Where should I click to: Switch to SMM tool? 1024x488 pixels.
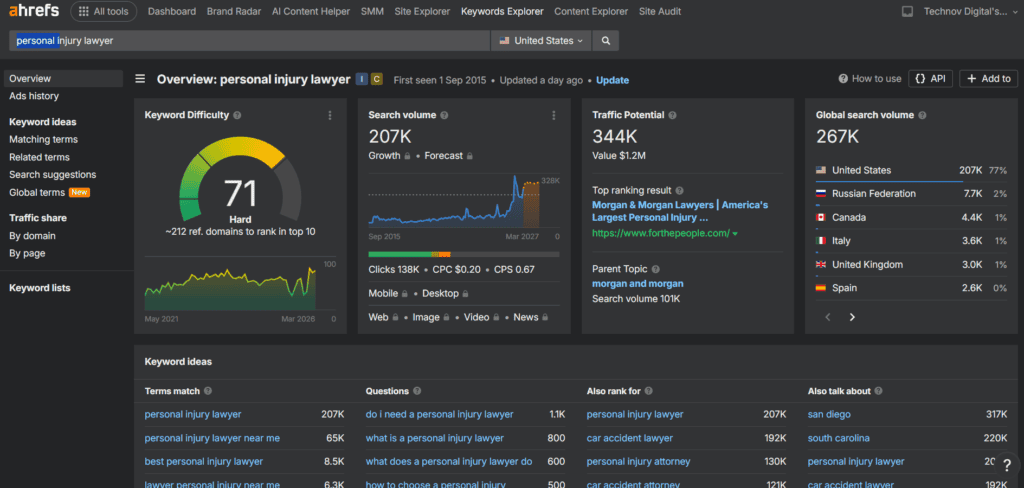click(x=372, y=11)
